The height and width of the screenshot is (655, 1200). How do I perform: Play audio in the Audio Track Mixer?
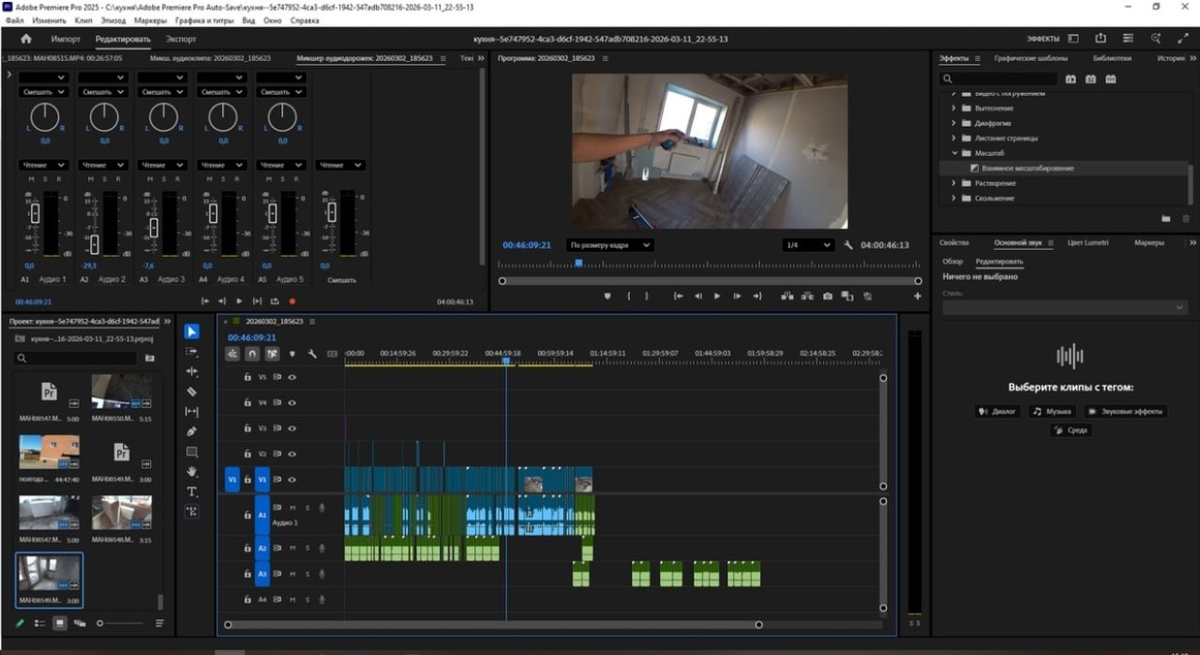coord(238,301)
